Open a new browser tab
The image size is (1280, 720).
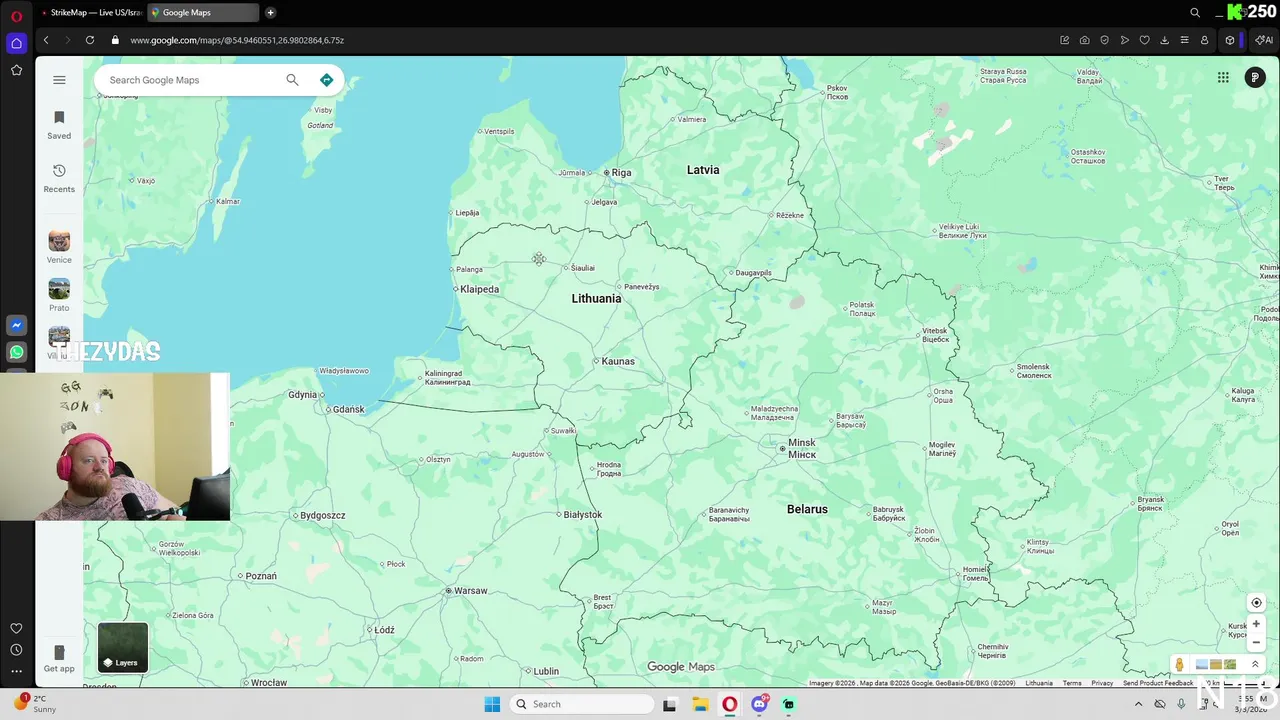point(270,12)
